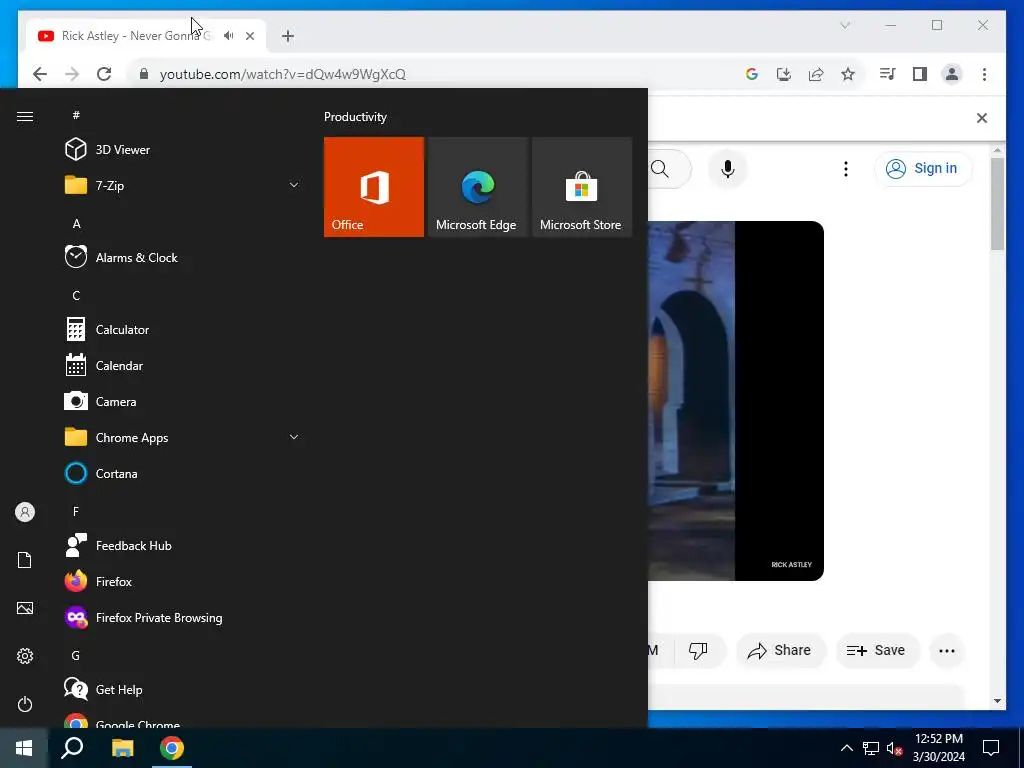Click YouTube voice search microphone

[728, 169]
